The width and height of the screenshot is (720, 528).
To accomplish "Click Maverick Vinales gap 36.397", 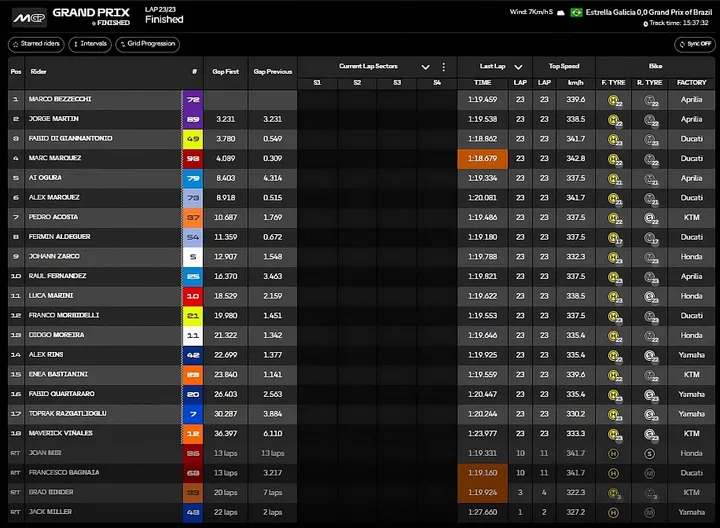I will [x=225, y=434].
